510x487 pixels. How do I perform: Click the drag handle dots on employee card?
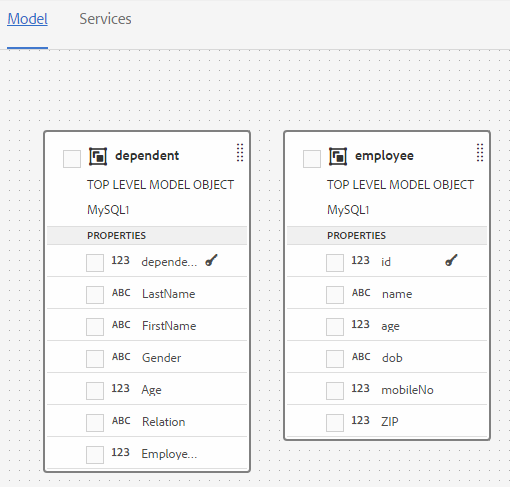tap(480, 153)
